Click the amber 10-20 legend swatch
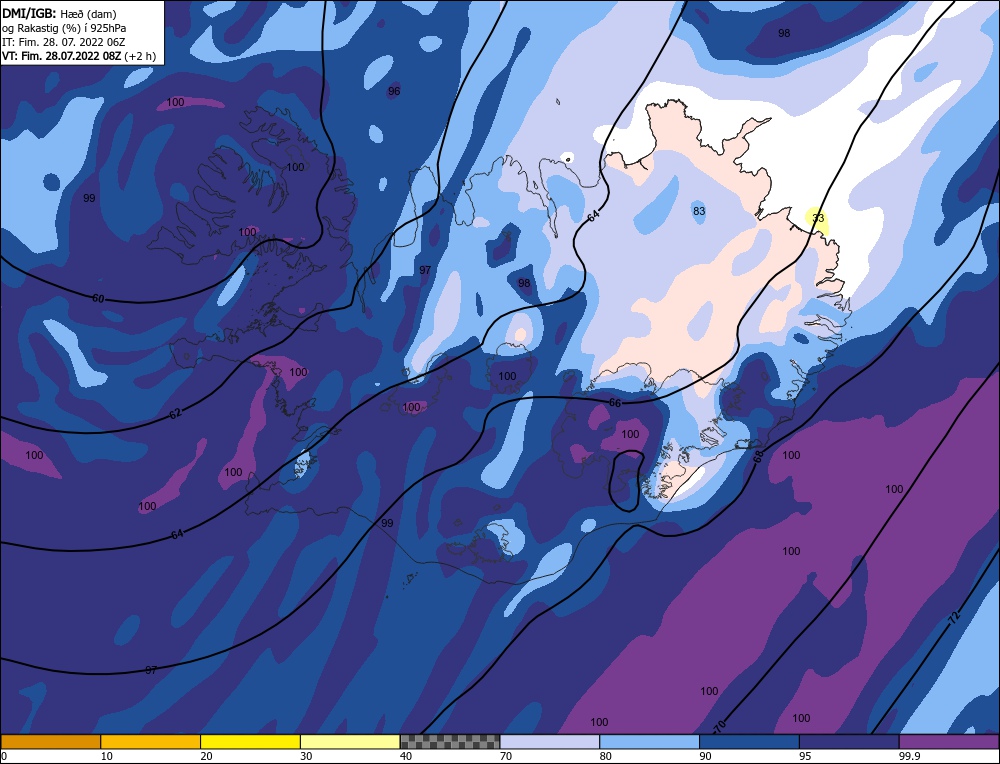Screen dimensions: 1000x764 point(151,741)
